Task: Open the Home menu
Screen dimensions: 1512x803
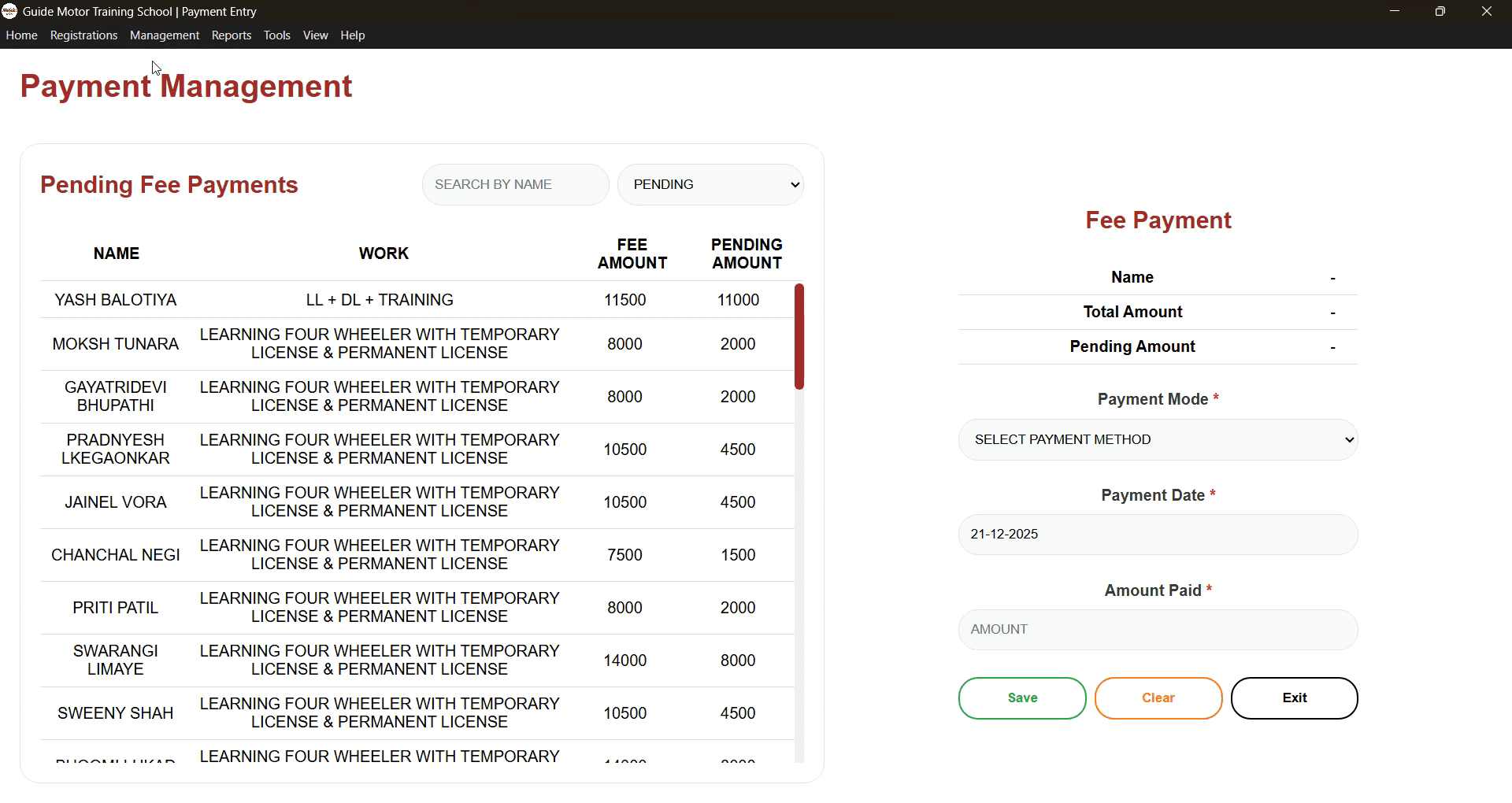Action: click(x=21, y=35)
